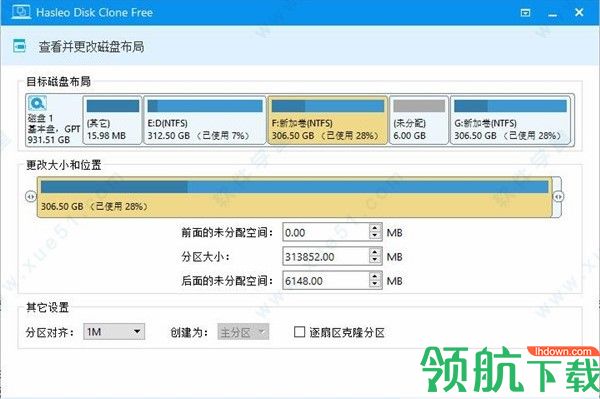This screenshot has height=399, width=600.
Task: Select the 磁盘 1 disk icon
Action: coord(37,103)
